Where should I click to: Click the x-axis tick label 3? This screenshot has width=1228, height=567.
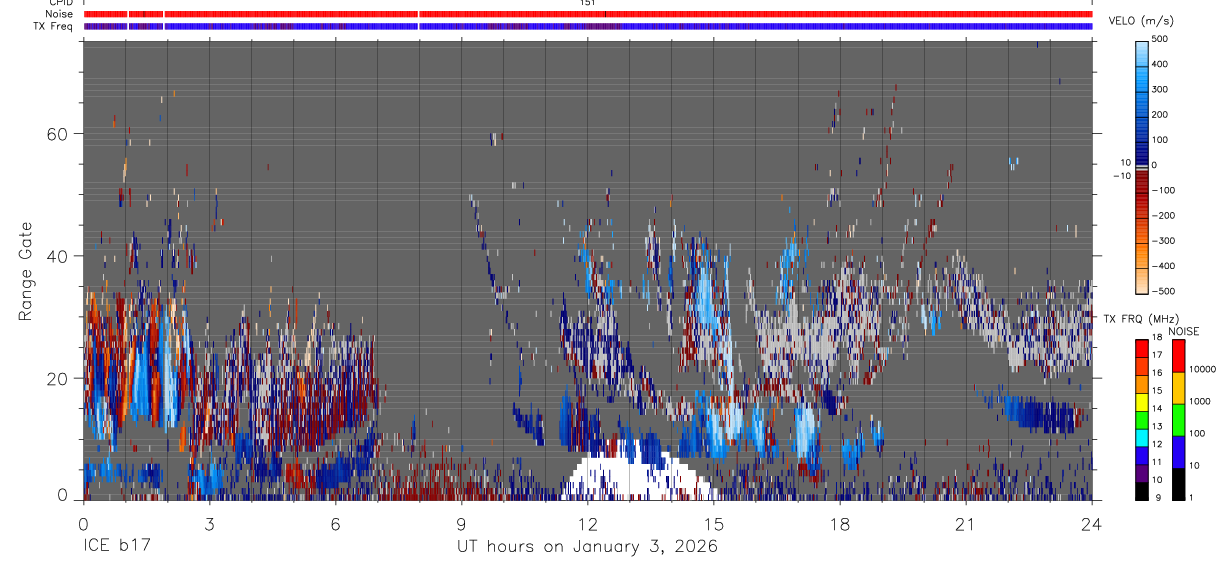click(209, 524)
